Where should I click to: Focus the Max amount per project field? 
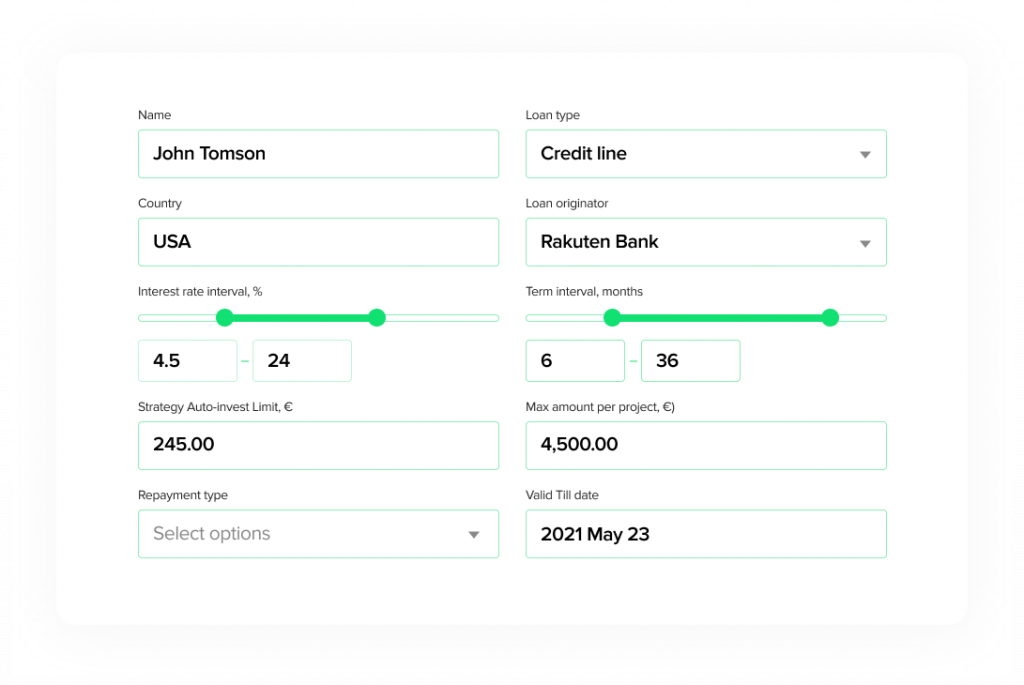(706, 445)
